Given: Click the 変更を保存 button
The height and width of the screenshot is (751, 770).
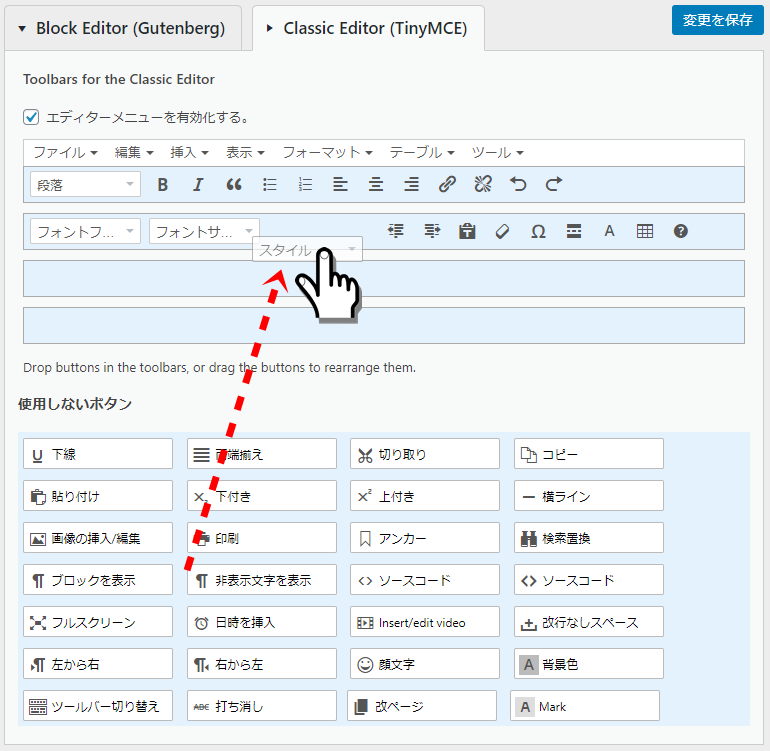Looking at the screenshot, I should coord(717,20).
